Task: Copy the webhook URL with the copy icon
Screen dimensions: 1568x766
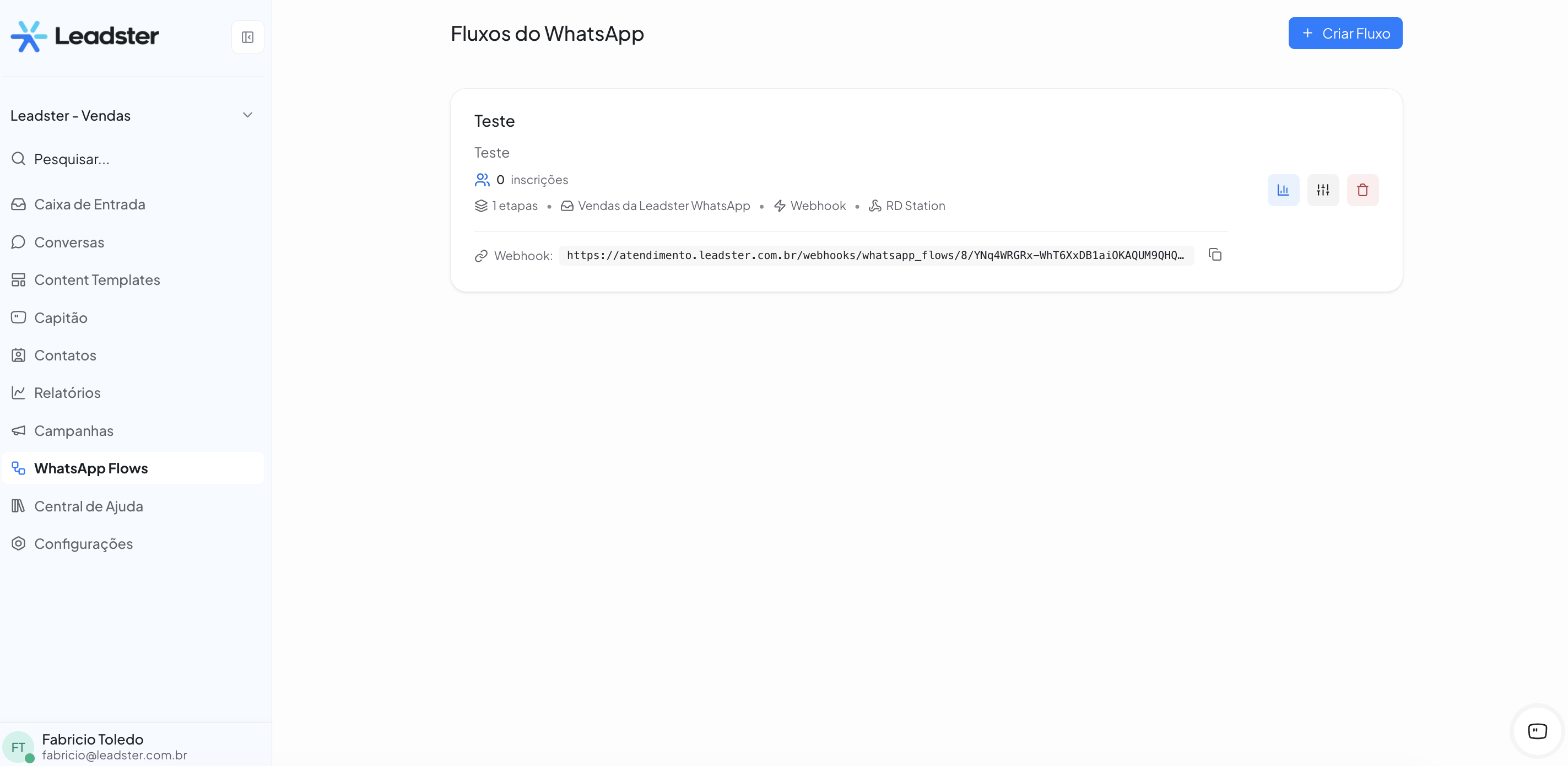Action: (x=1214, y=255)
